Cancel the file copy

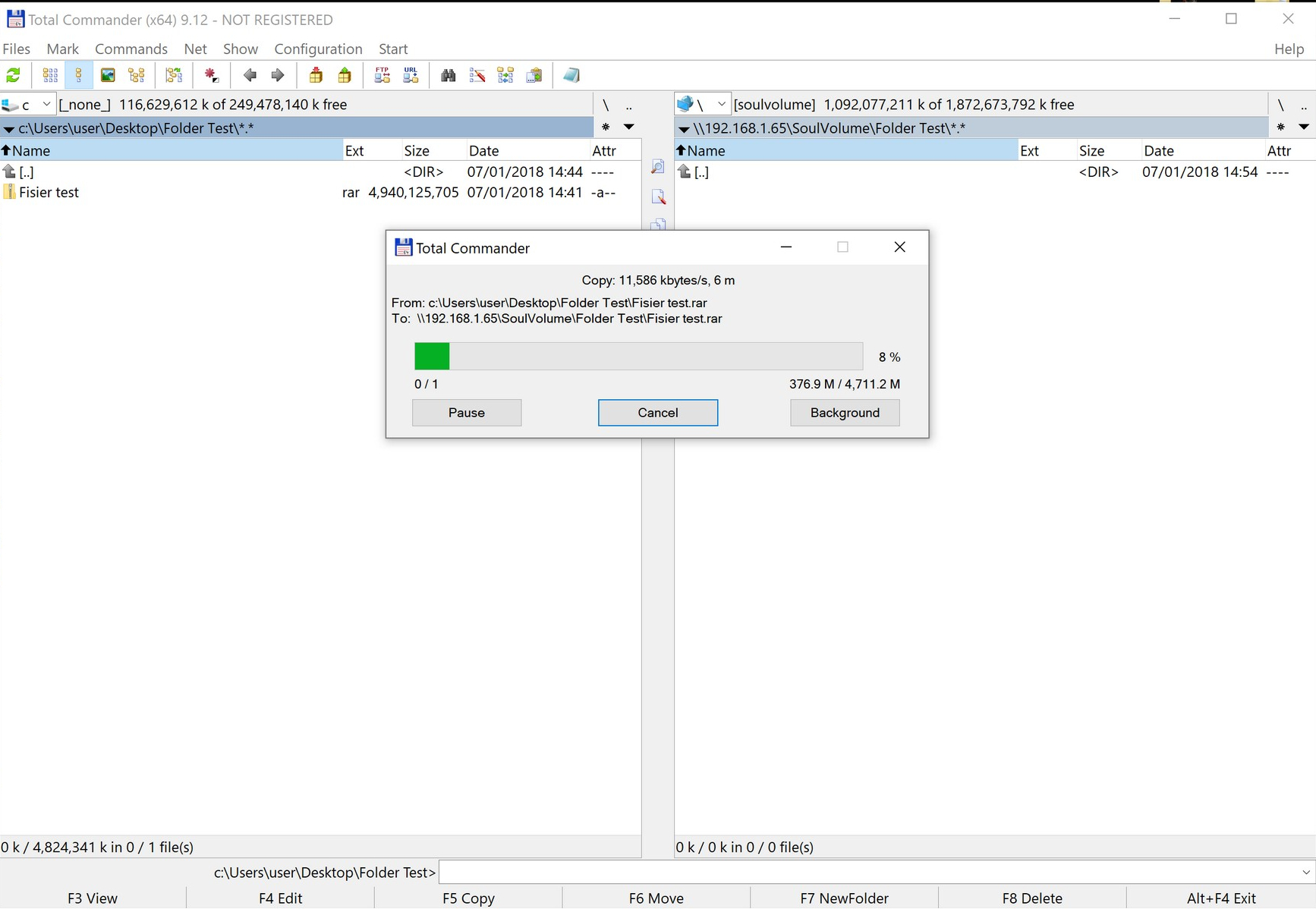coord(658,413)
